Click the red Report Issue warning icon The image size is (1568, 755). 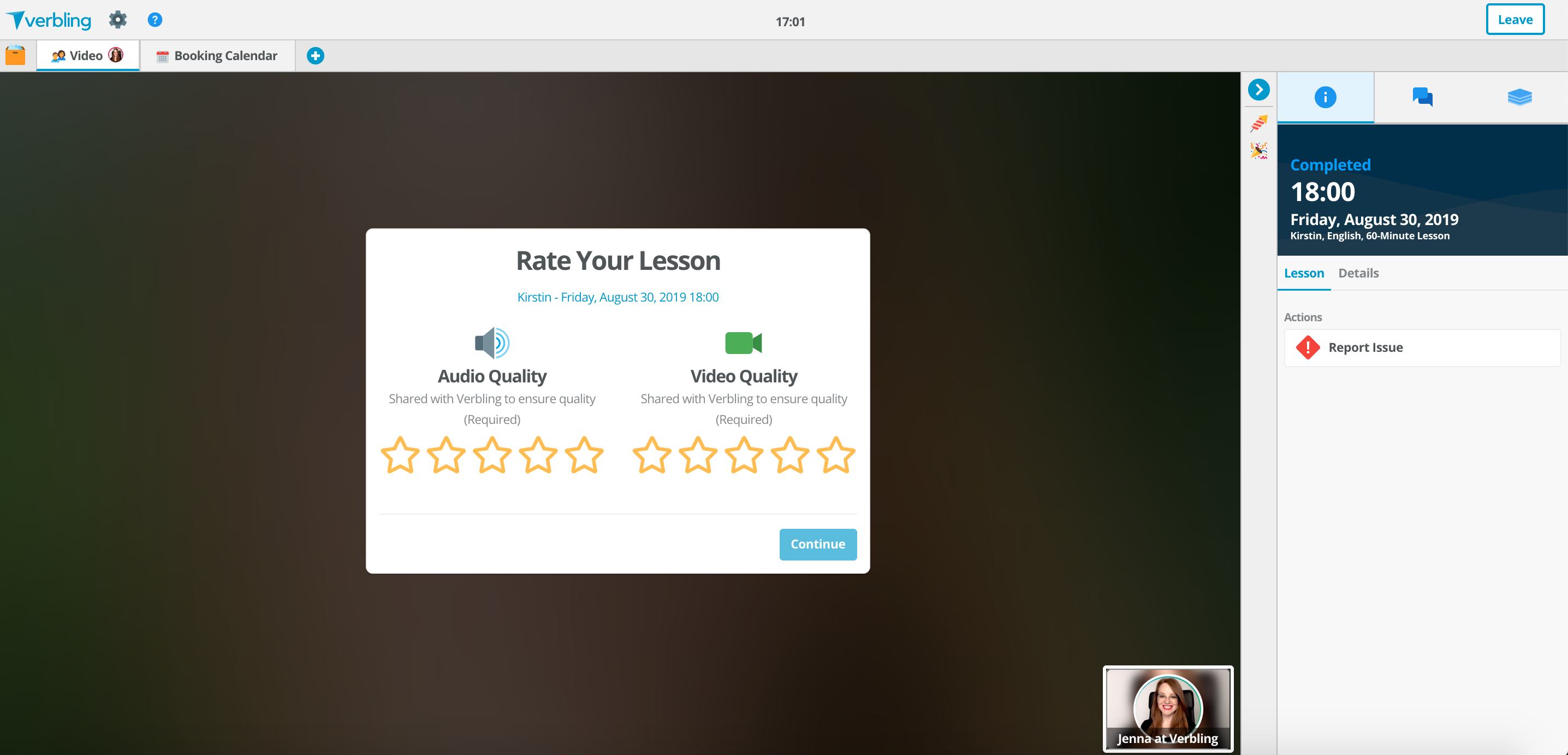coord(1308,347)
